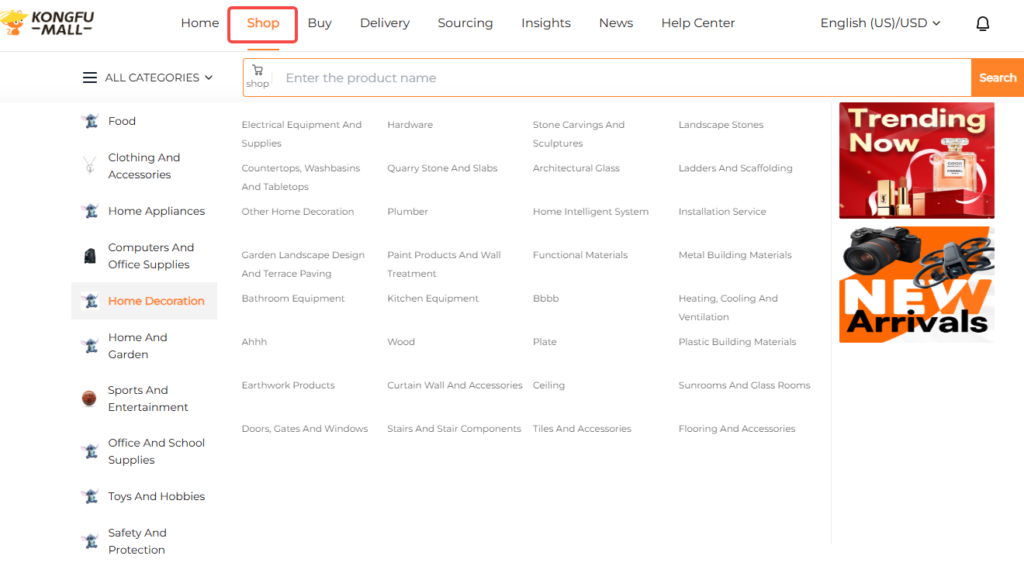Click the Kongfu Mall logo
This screenshot has height=573, width=1024.
pos(48,23)
